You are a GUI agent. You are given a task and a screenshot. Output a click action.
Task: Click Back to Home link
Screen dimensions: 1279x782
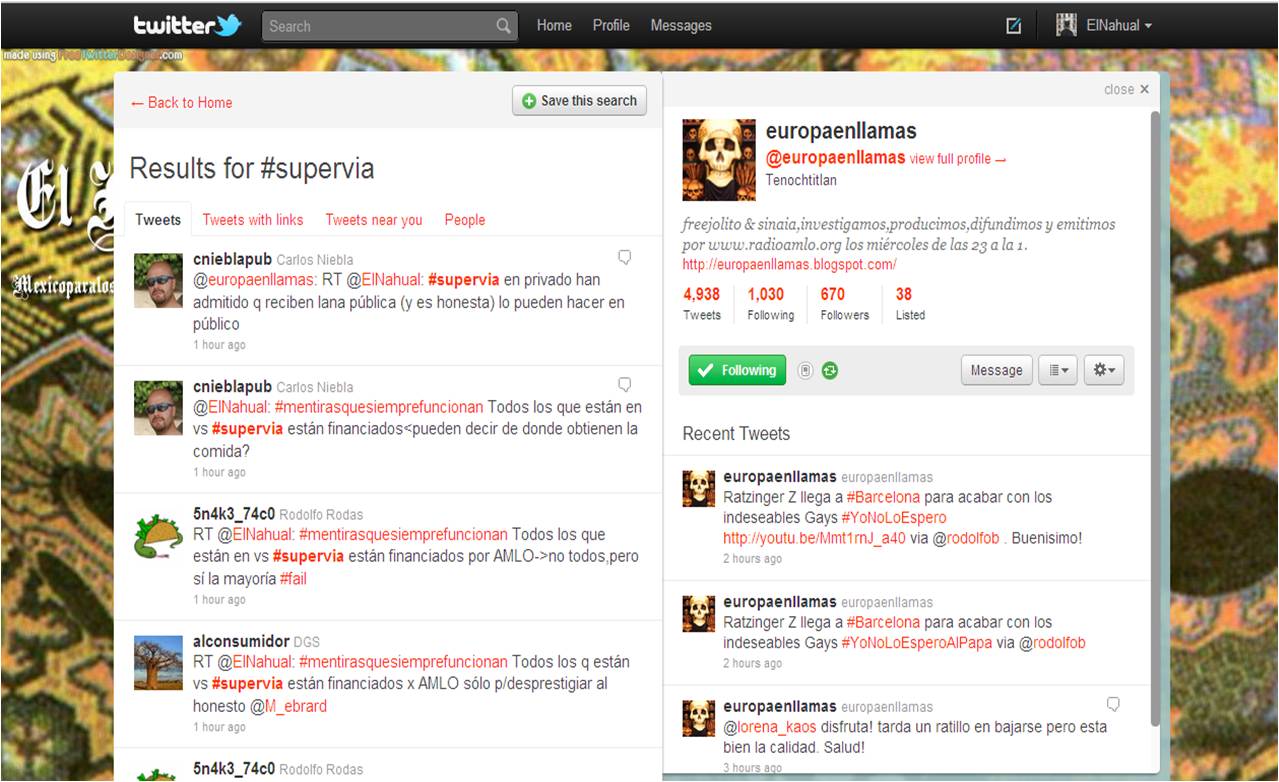tap(181, 102)
